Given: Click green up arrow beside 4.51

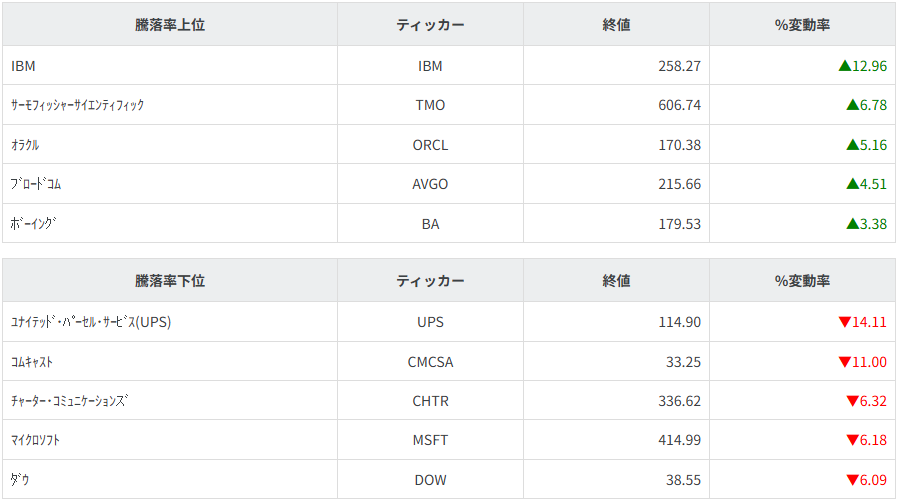Looking at the screenshot, I should coord(852,184).
